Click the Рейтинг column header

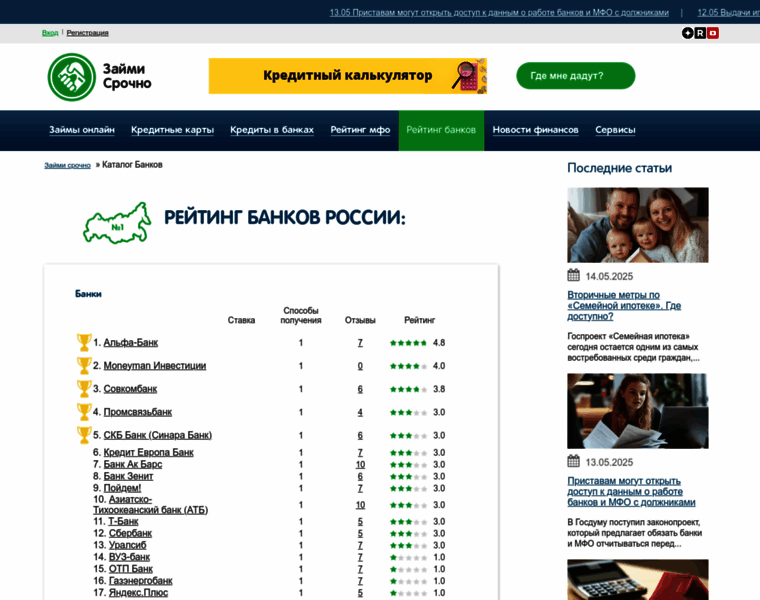pyautogui.click(x=420, y=320)
